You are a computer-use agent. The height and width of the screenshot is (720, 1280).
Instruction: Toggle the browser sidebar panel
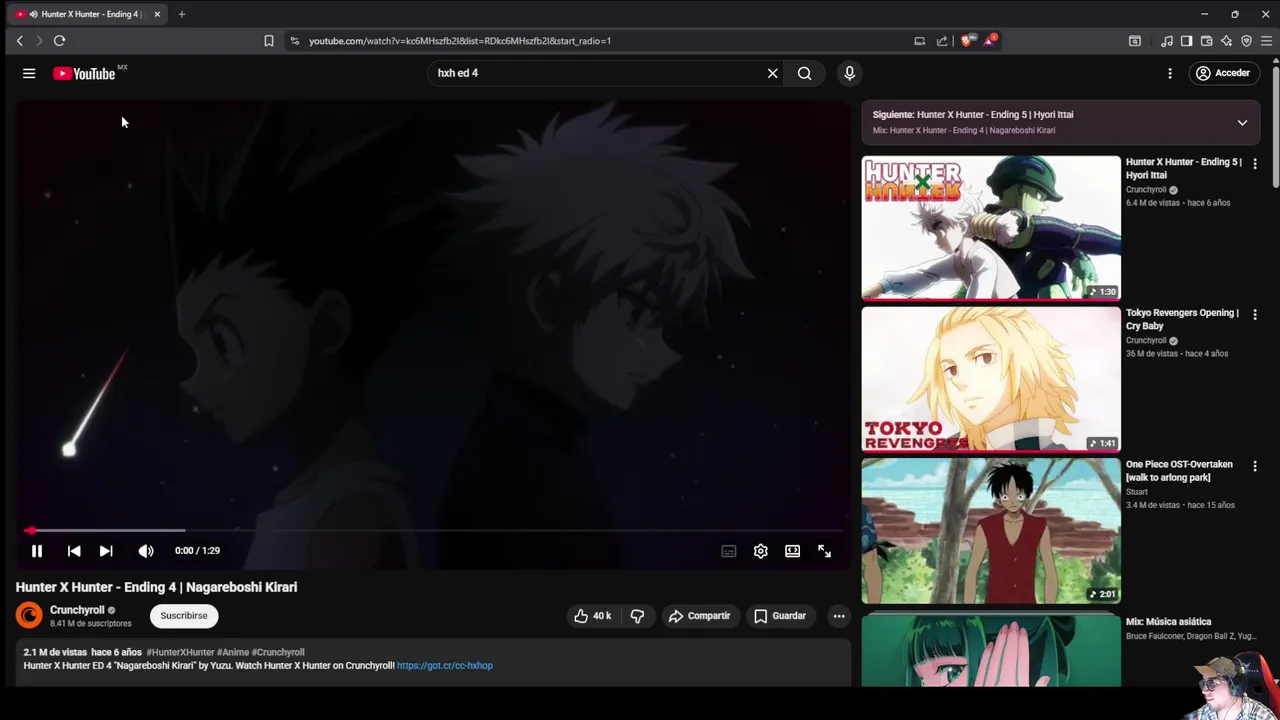click(x=1186, y=41)
